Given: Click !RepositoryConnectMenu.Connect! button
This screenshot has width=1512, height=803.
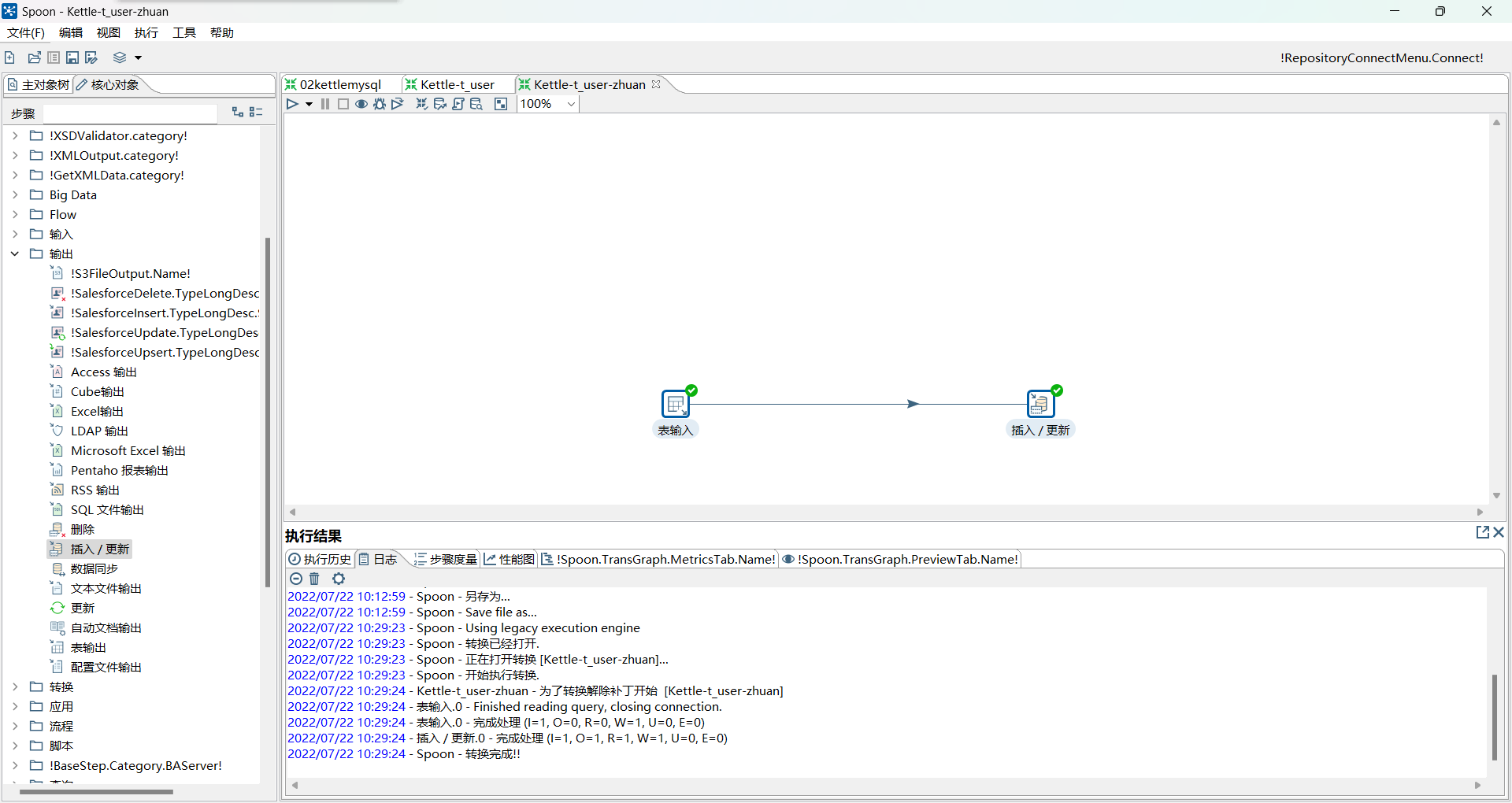Looking at the screenshot, I should click(x=1381, y=57).
